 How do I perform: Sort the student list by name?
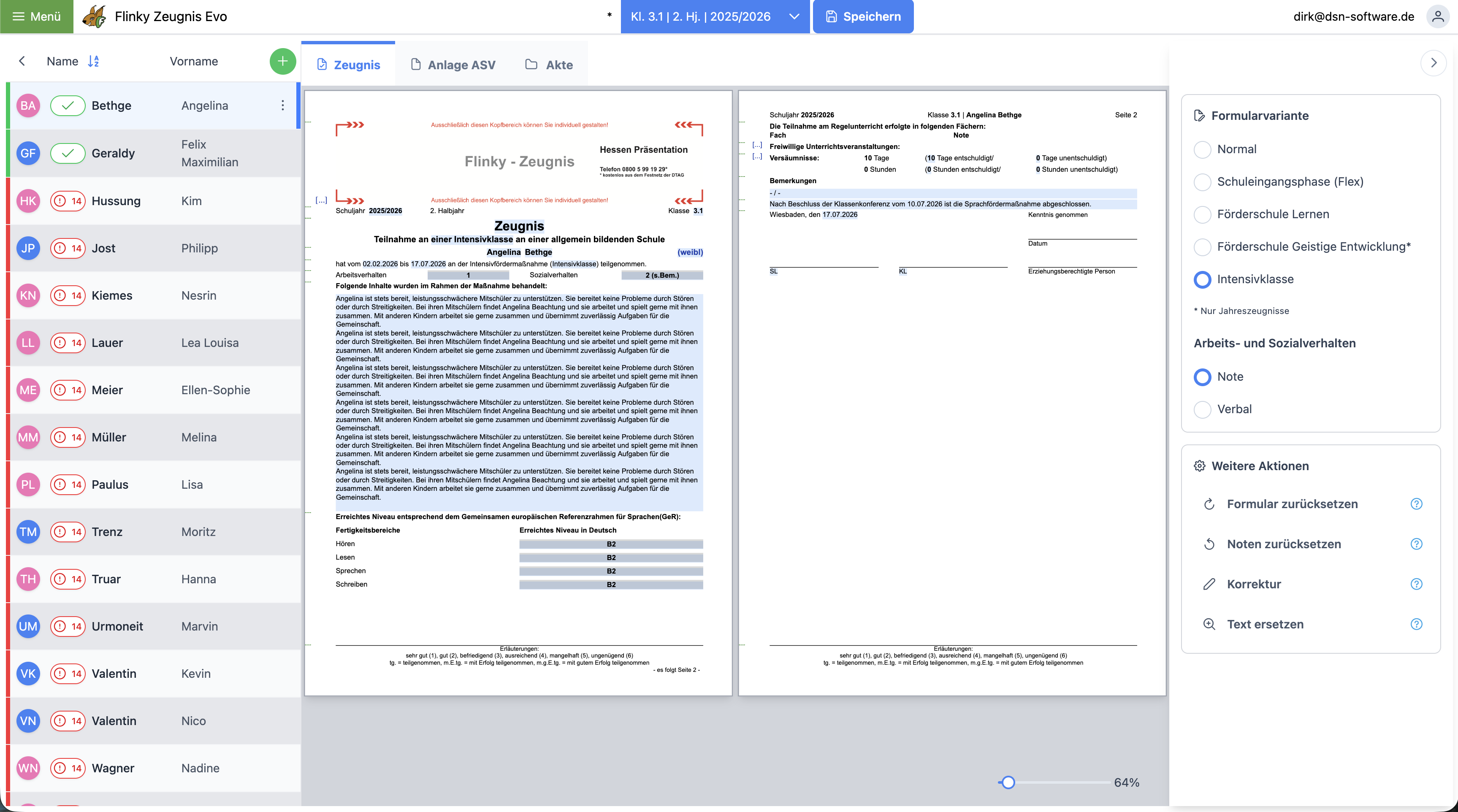coord(93,61)
